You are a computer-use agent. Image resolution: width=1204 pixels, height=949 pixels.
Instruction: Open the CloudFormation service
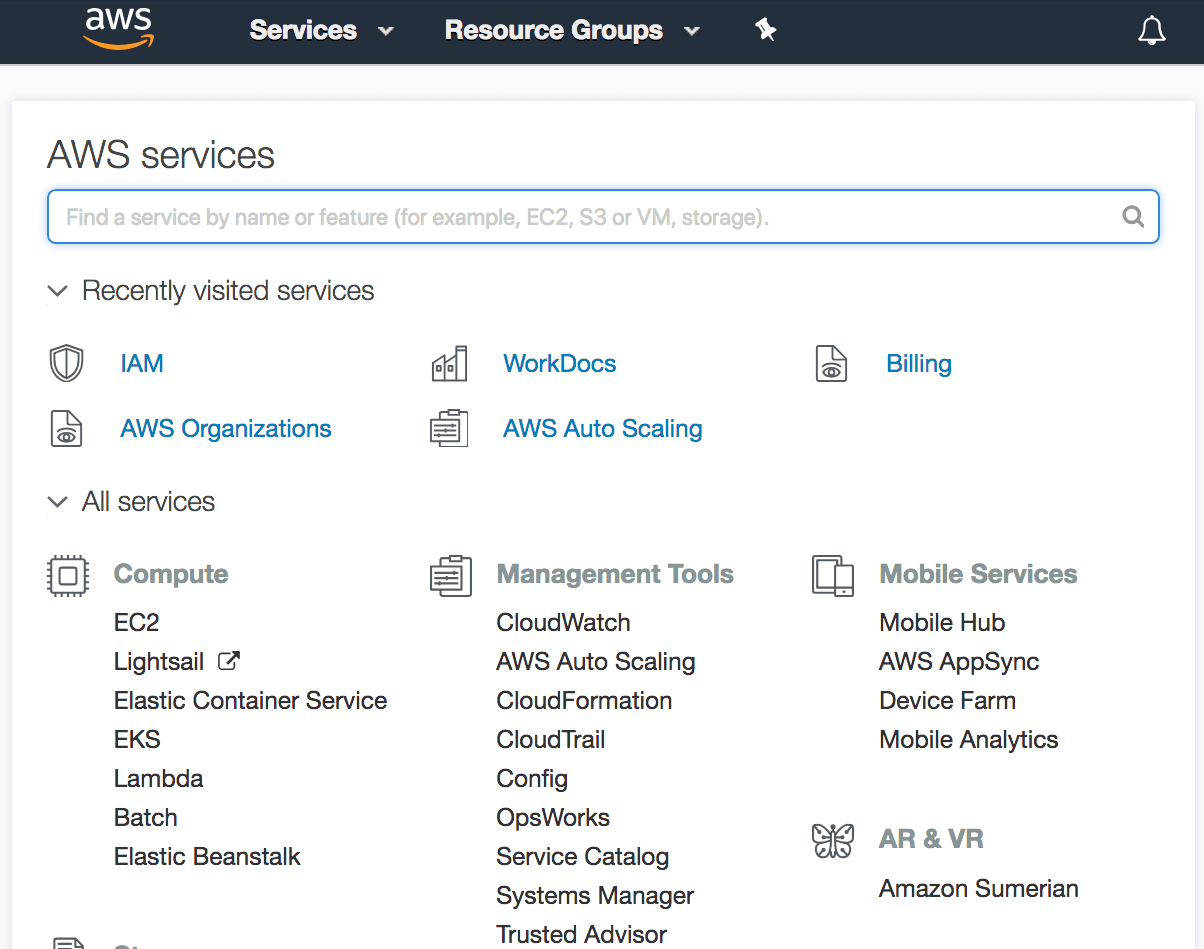point(585,701)
